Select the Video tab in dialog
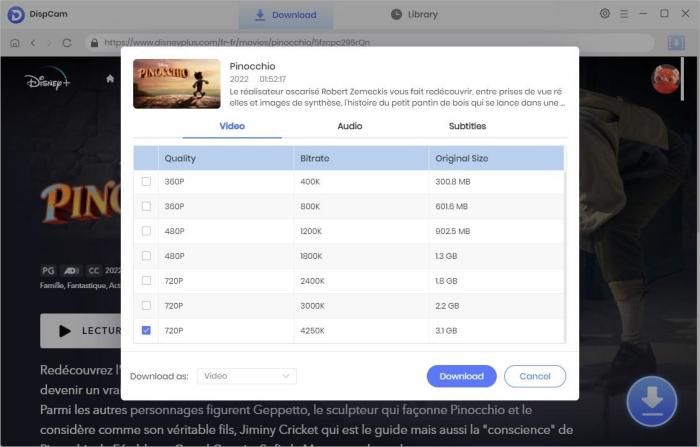The image size is (700, 447). 232,126
